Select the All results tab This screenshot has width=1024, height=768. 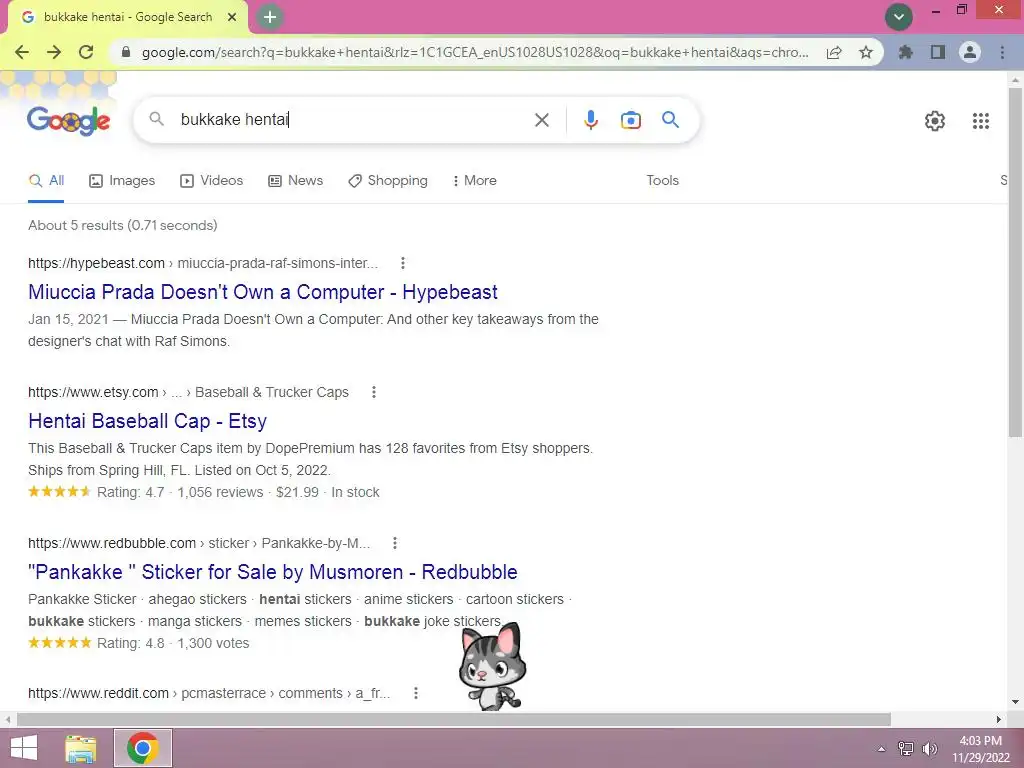coord(46,181)
